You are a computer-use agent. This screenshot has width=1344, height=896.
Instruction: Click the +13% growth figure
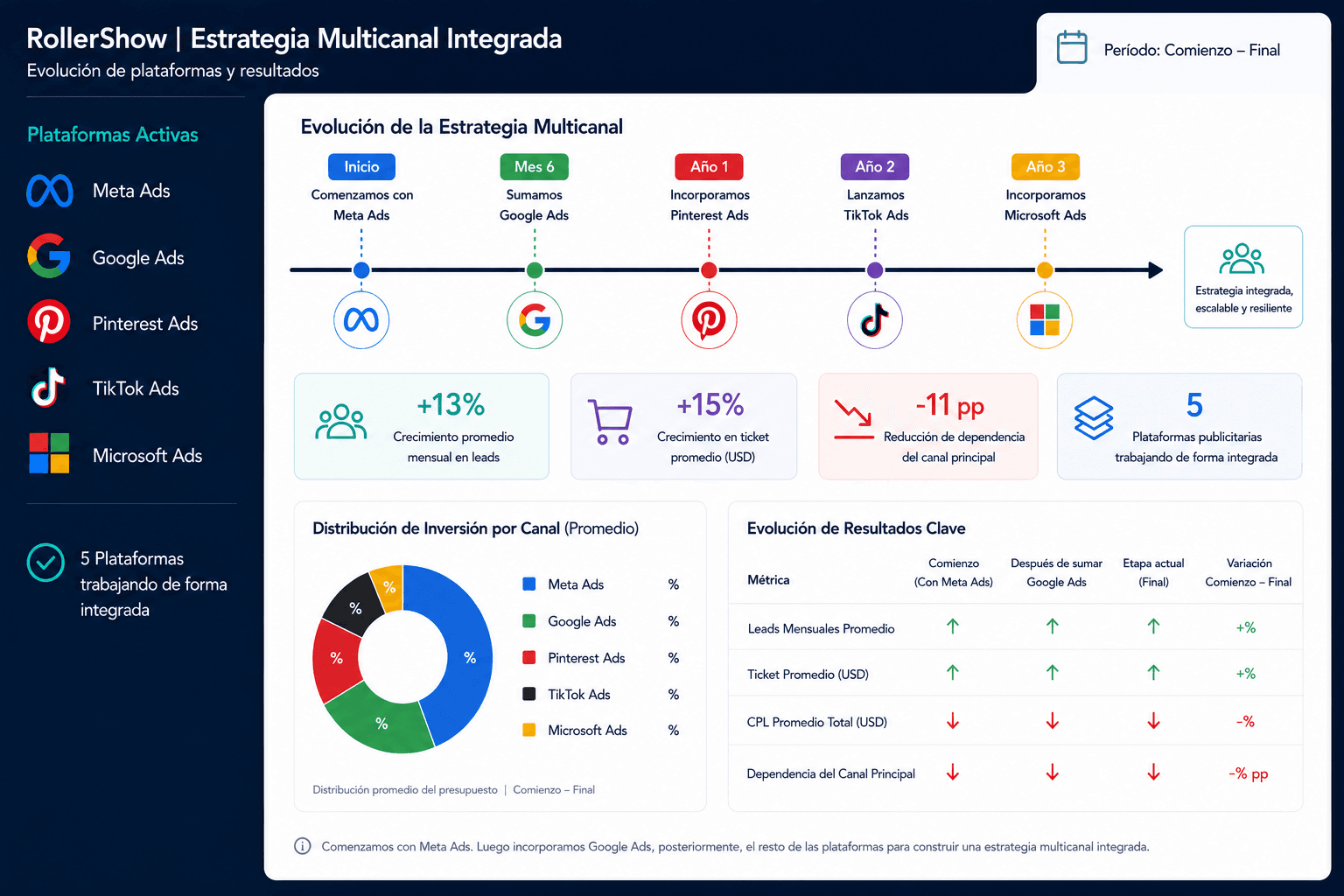pyautogui.click(x=451, y=404)
